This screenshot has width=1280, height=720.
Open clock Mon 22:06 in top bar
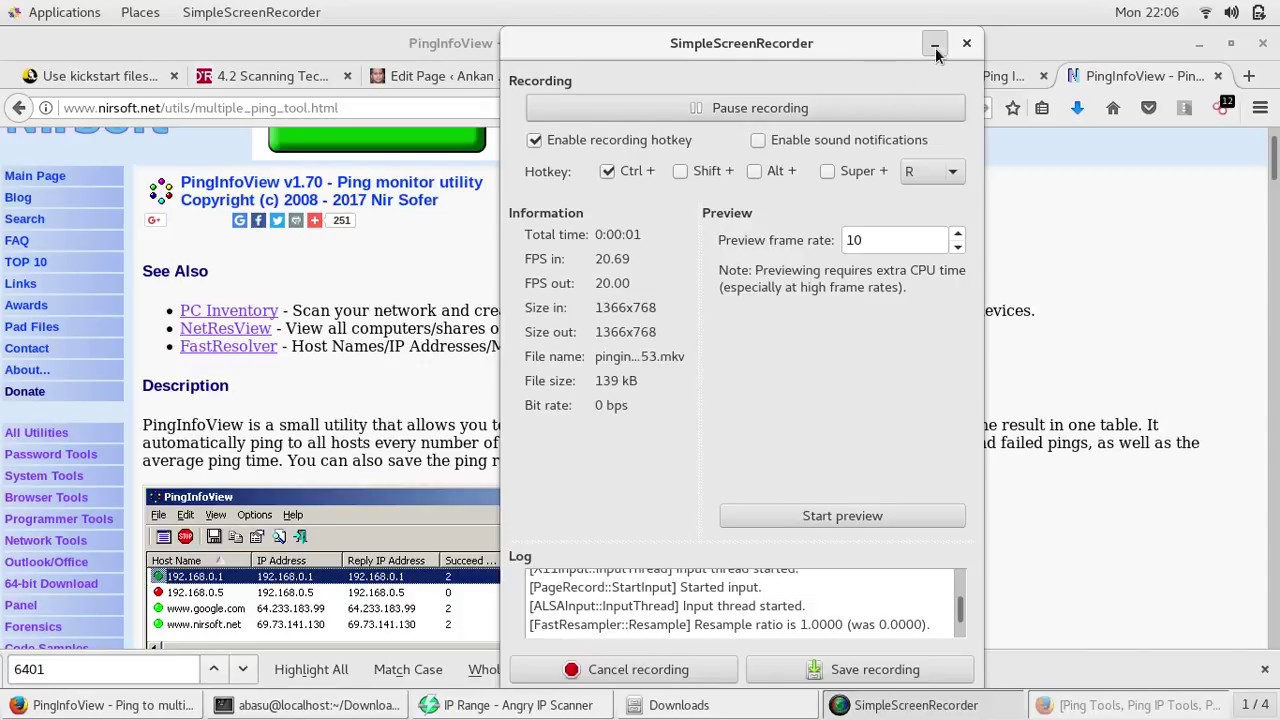click(x=1146, y=12)
